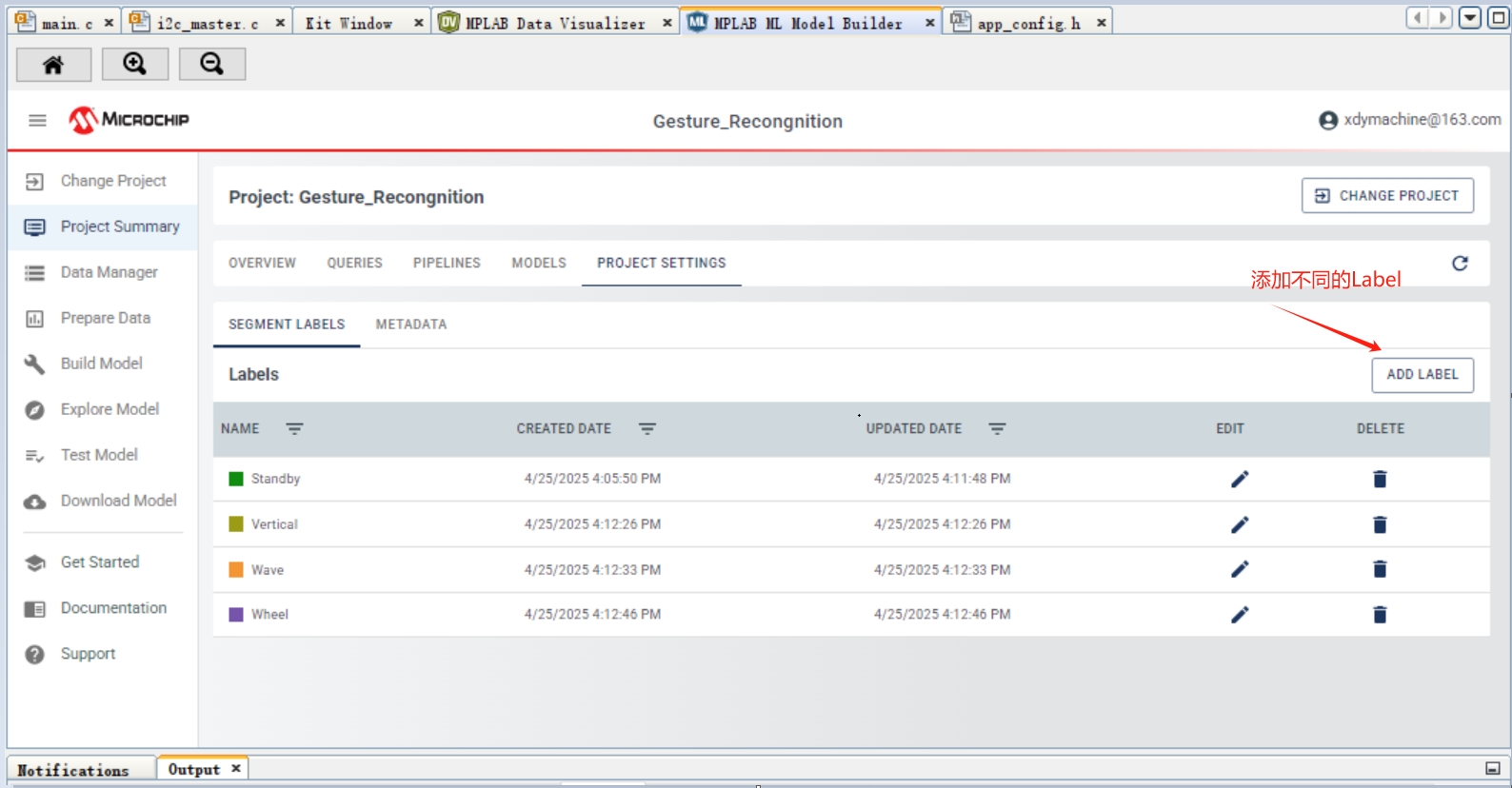Open the Models tab
The height and width of the screenshot is (788, 1512).
coord(539,264)
